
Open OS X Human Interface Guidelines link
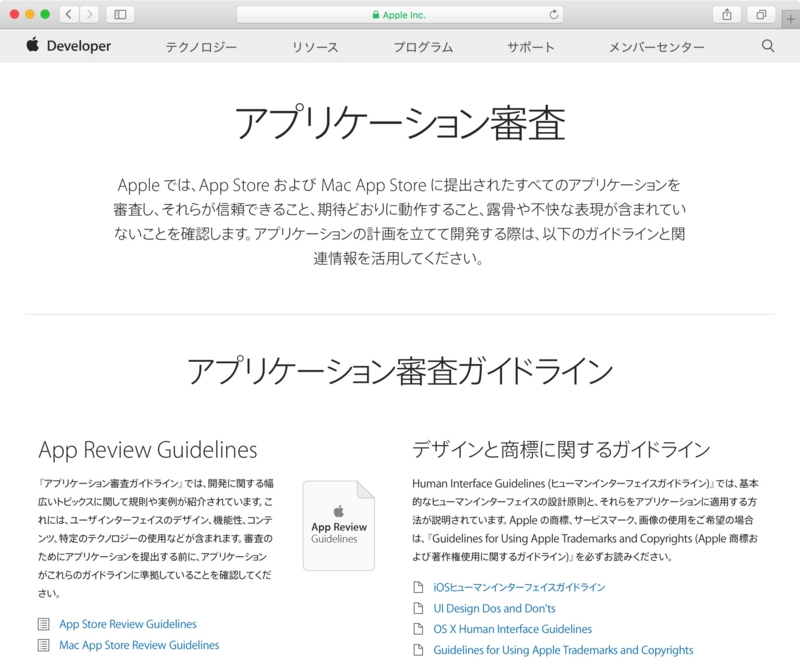(x=513, y=629)
